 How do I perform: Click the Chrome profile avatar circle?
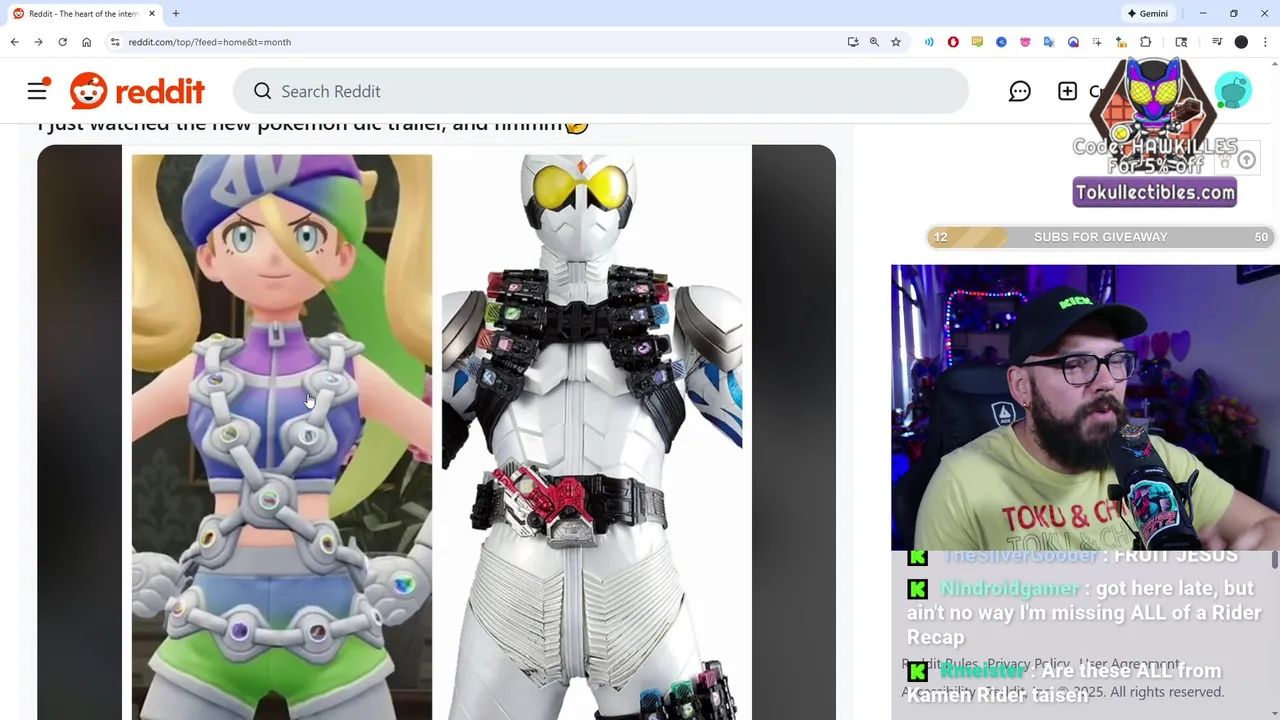pyautogui.click(x=1241, y=42)
